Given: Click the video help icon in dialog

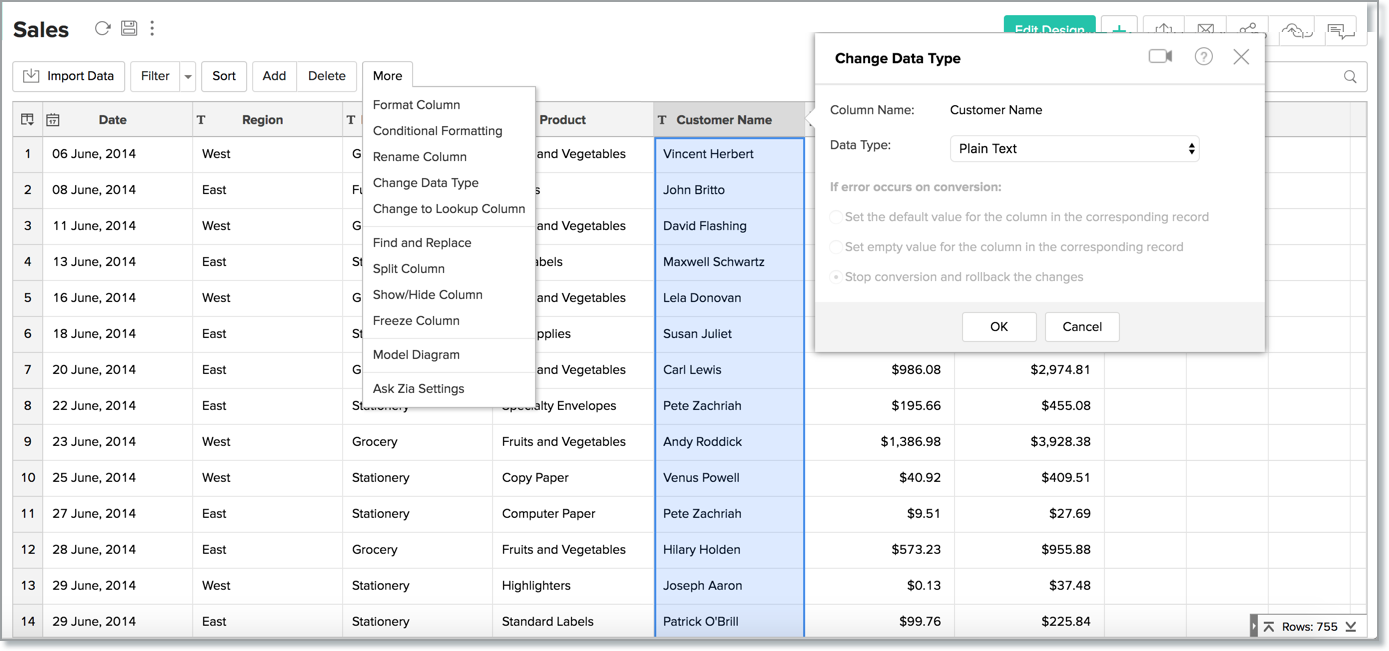Looking at the screenshot, I should [x=1160, y=57].
